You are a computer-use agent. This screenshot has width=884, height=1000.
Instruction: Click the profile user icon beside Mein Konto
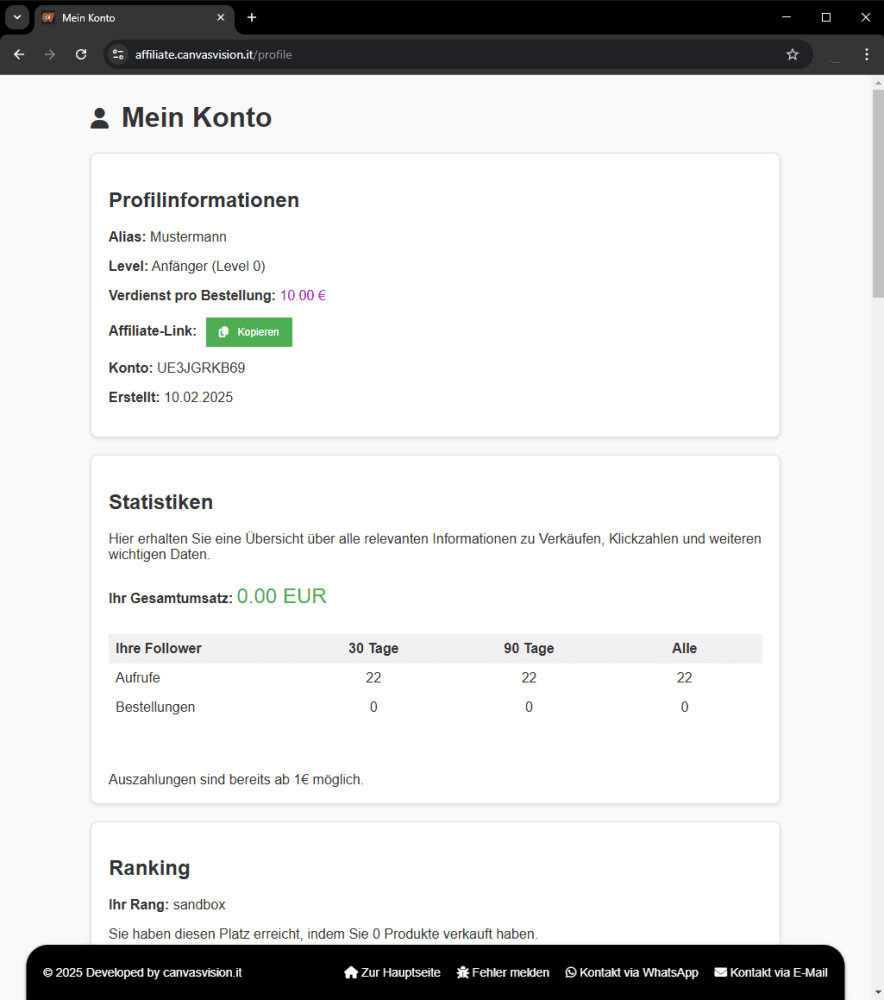[99, 118]
